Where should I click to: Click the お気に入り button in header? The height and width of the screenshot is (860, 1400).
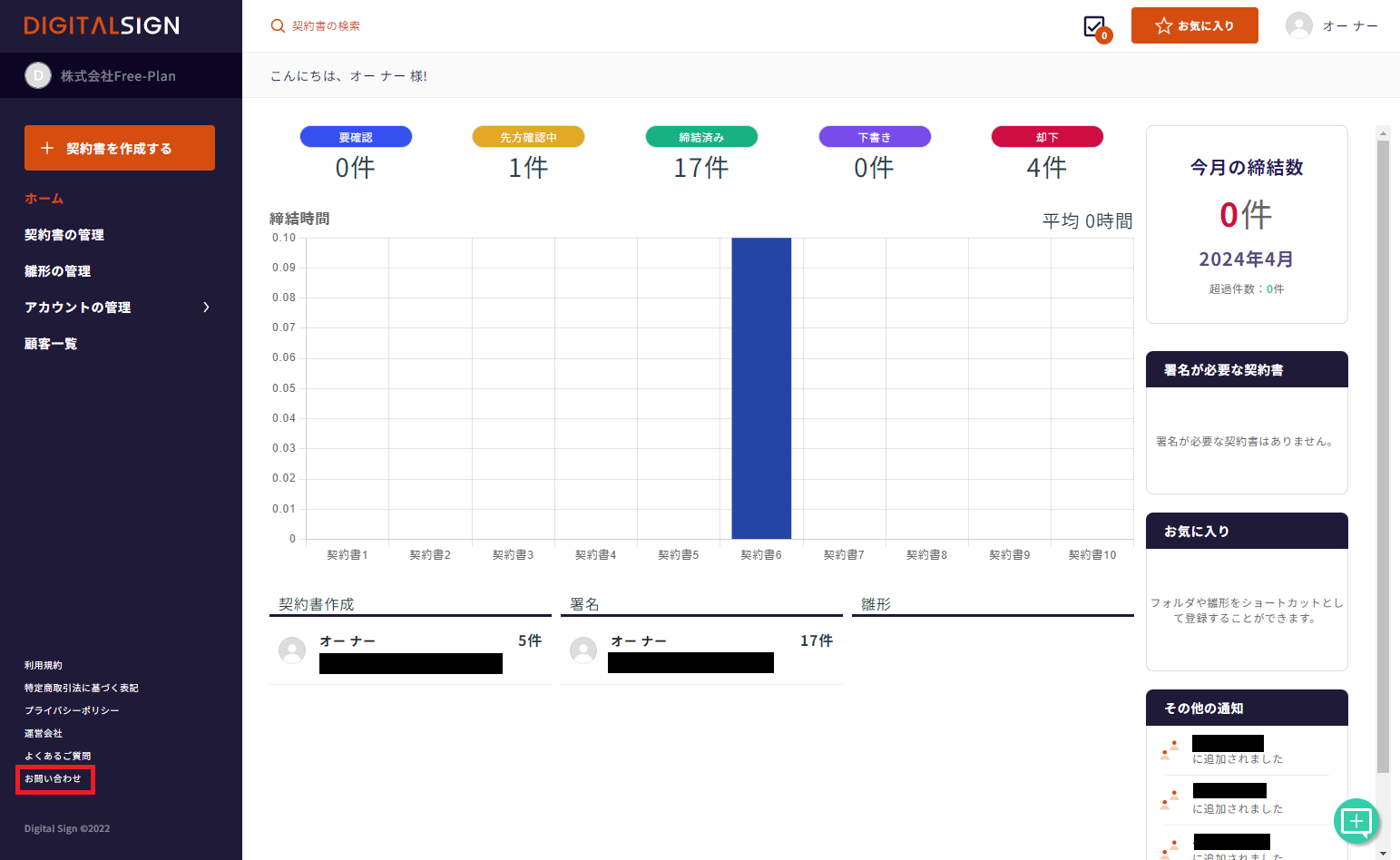(1194, 25)
